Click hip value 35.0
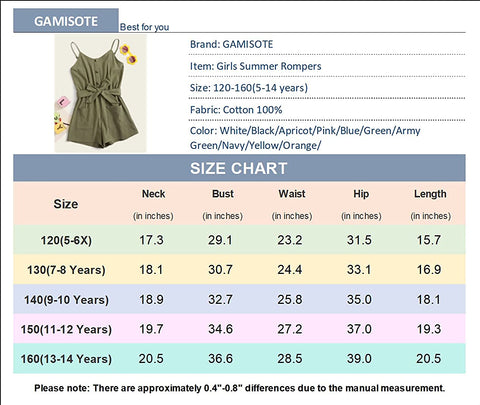The image size is (480, 405). tap(359, 299)
